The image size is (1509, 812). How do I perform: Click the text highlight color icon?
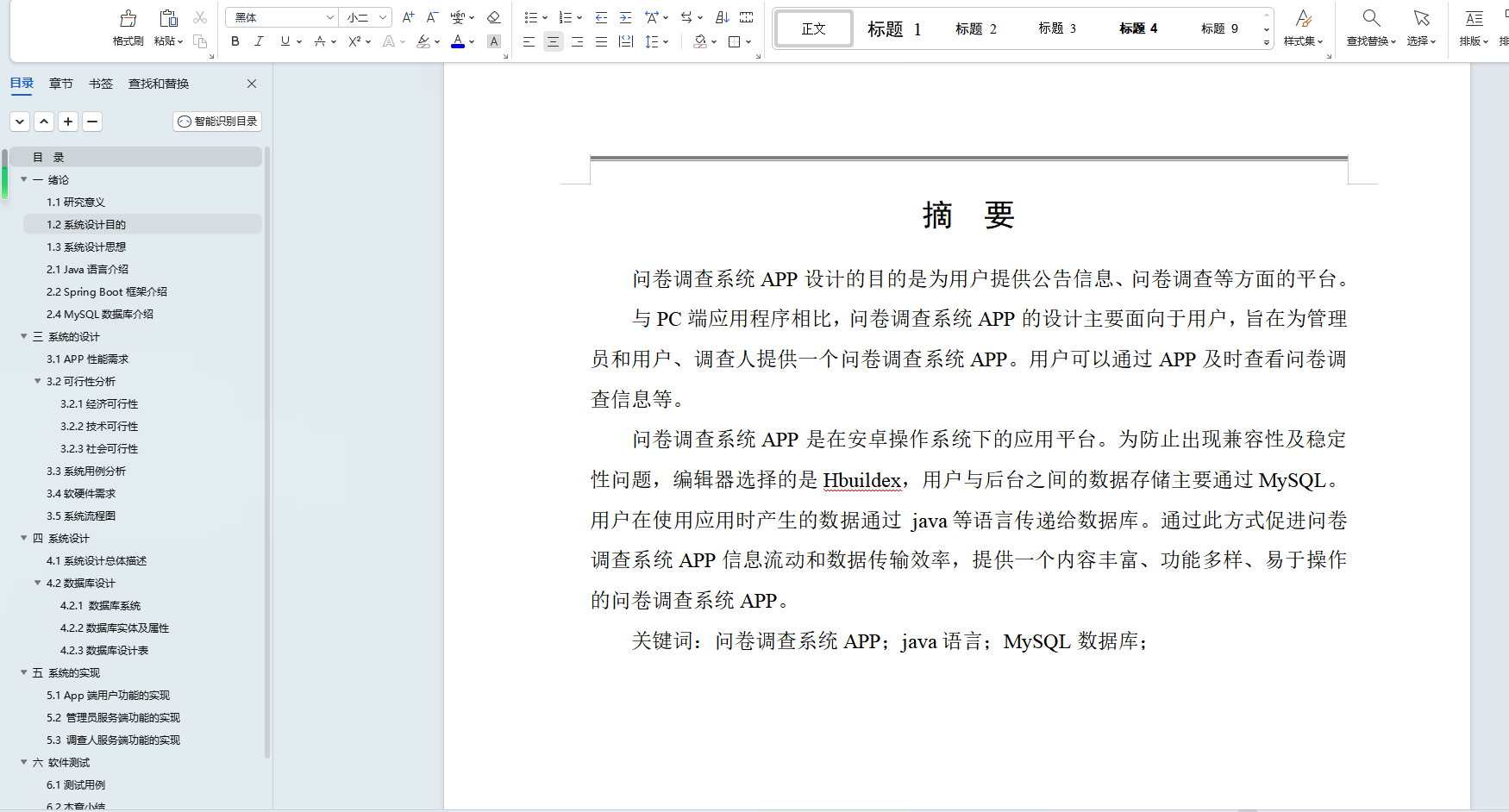point(423,41)
